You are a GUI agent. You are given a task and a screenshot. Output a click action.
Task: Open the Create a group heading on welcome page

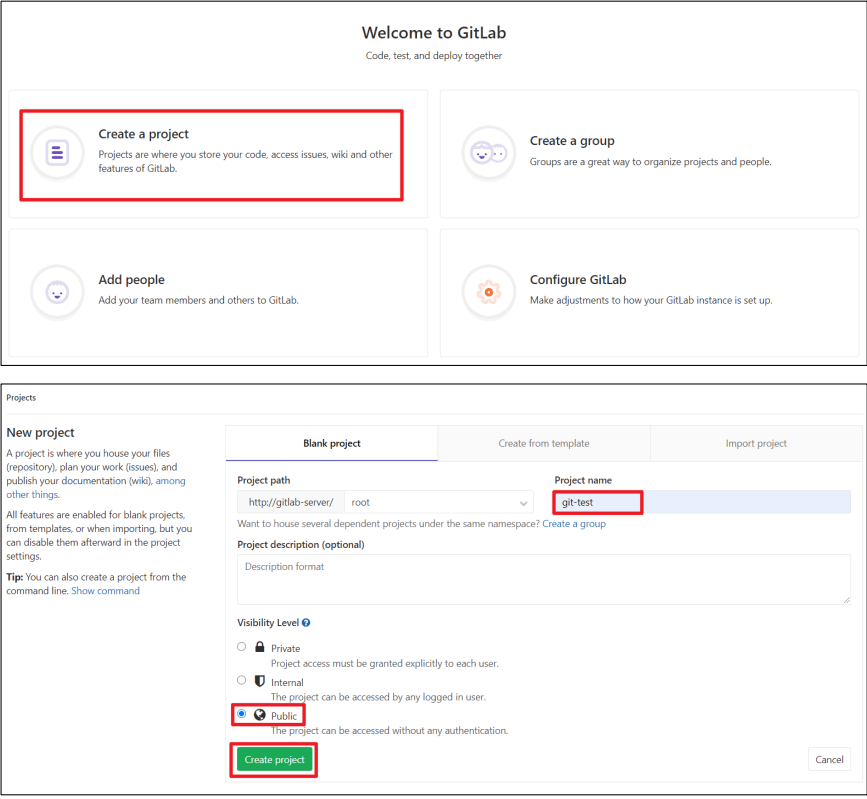click(x=572, y=140)
